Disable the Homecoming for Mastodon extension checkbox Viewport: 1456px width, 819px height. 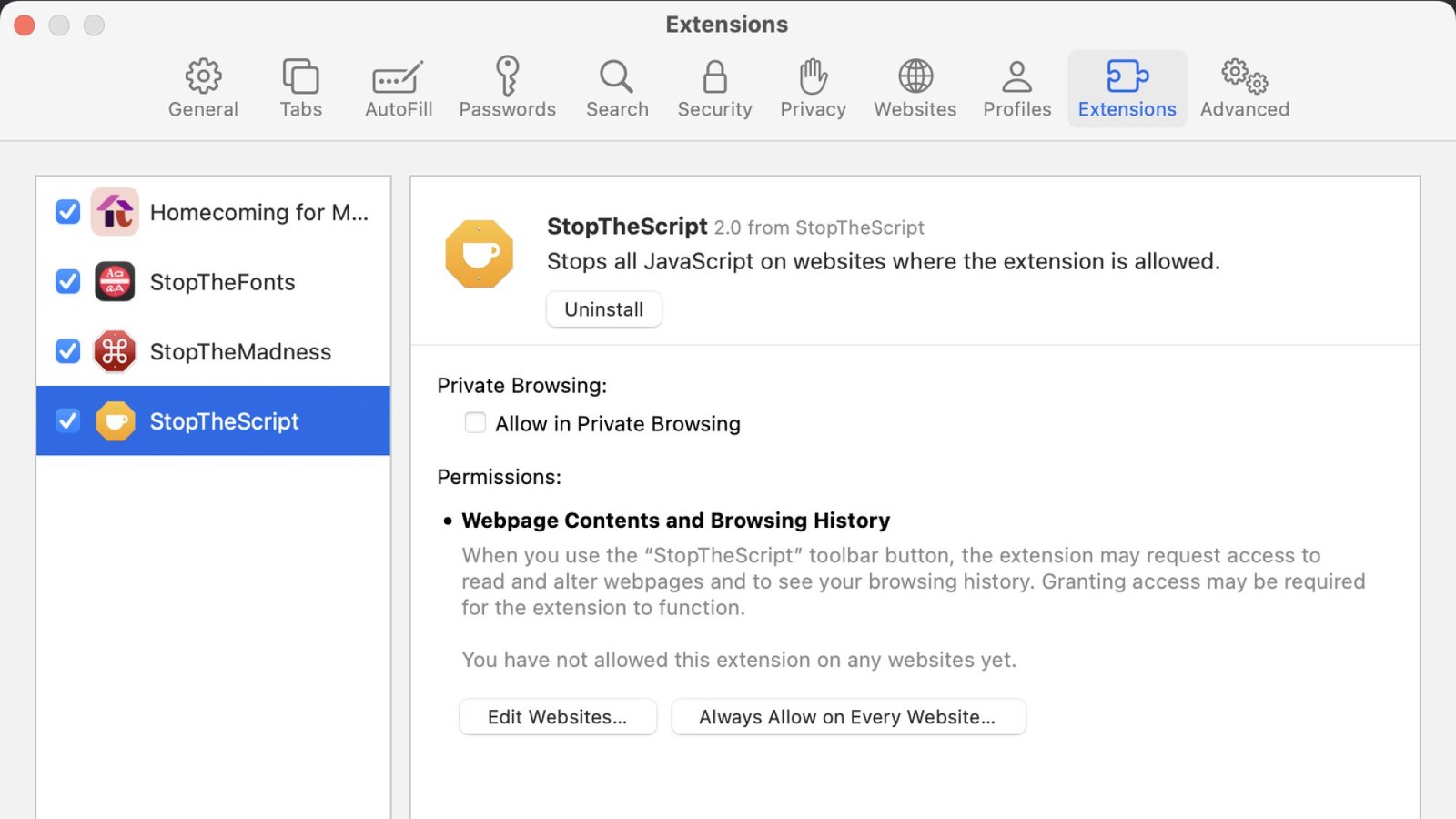point(67,212)
